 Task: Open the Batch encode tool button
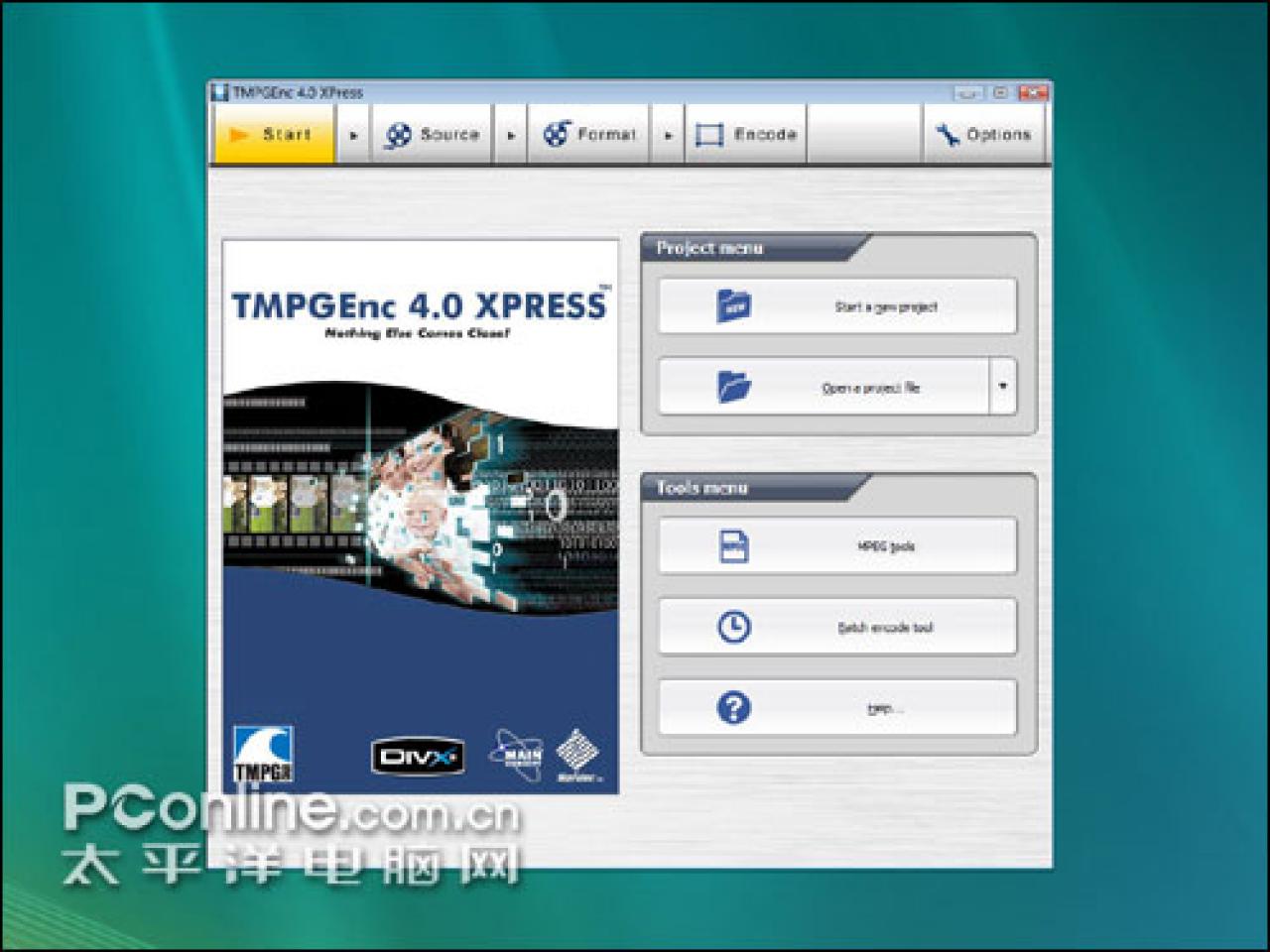point(837,627)
